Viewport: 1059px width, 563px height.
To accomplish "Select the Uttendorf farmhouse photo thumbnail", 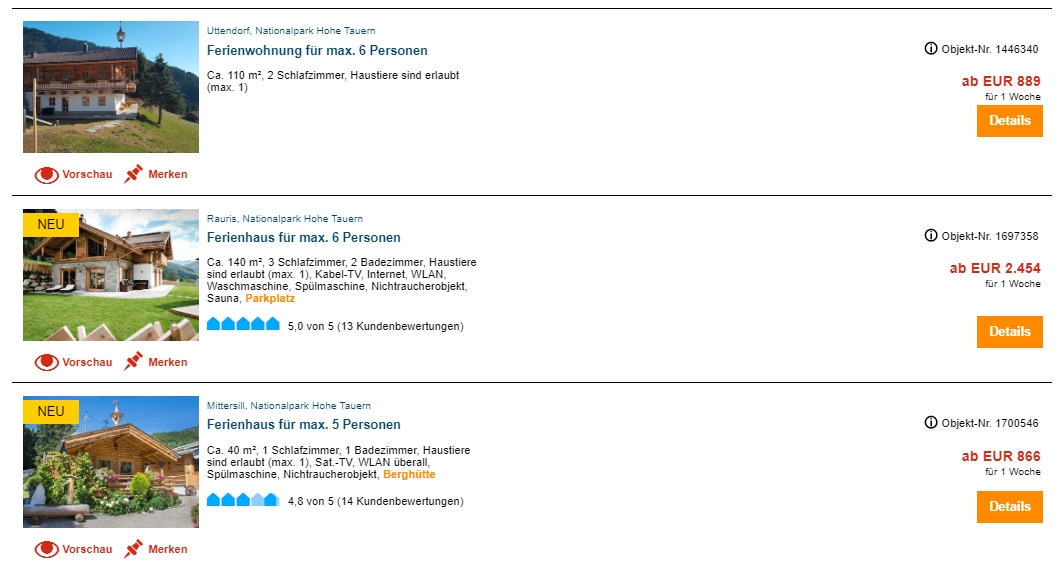I will point(111,87).
